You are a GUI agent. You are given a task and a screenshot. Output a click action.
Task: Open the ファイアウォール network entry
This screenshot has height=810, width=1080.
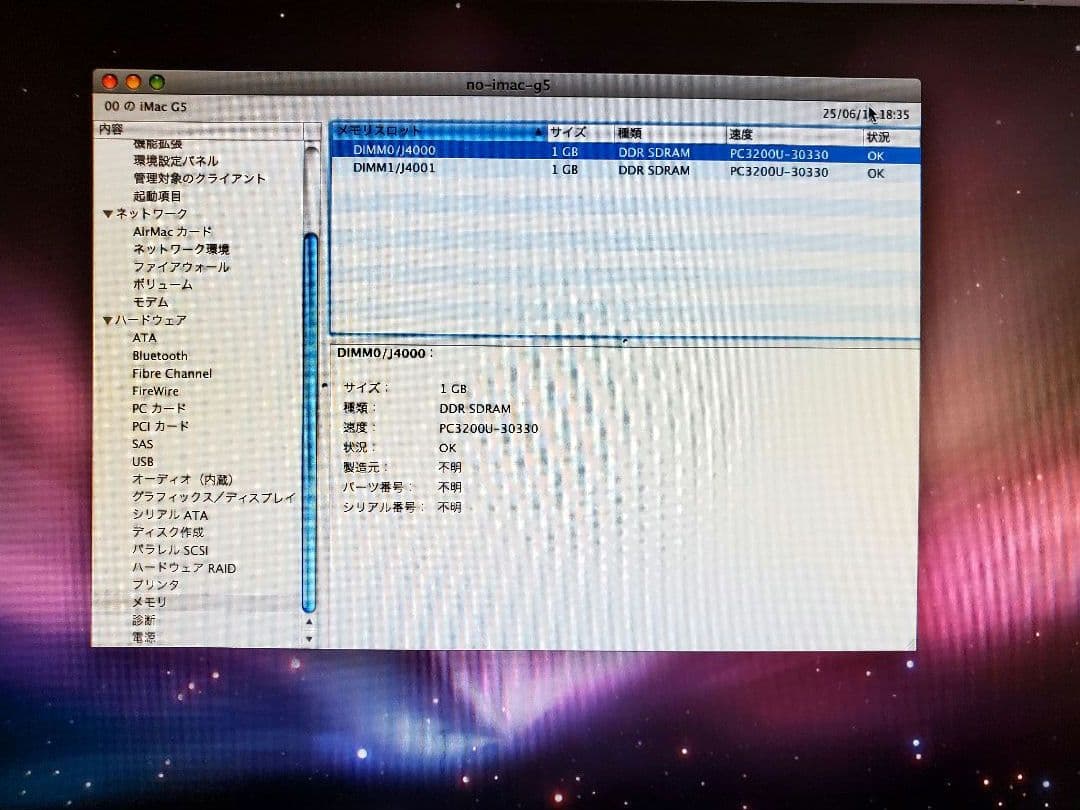point(183,266)
